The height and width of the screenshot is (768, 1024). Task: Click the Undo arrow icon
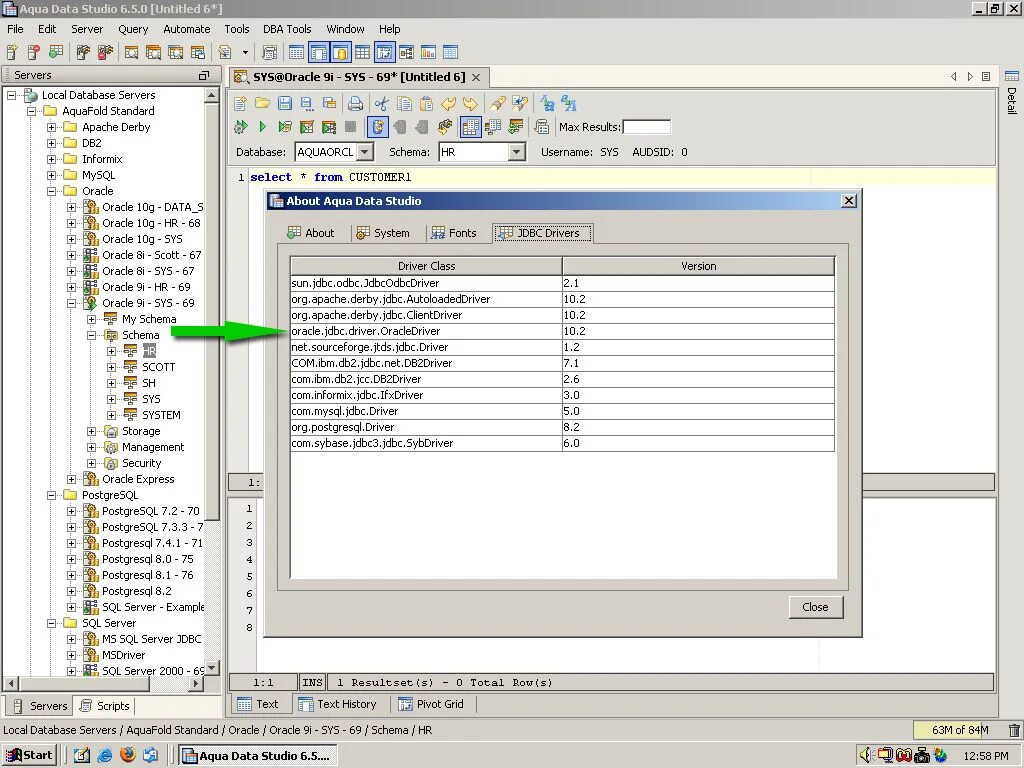(x=449, y=103)
